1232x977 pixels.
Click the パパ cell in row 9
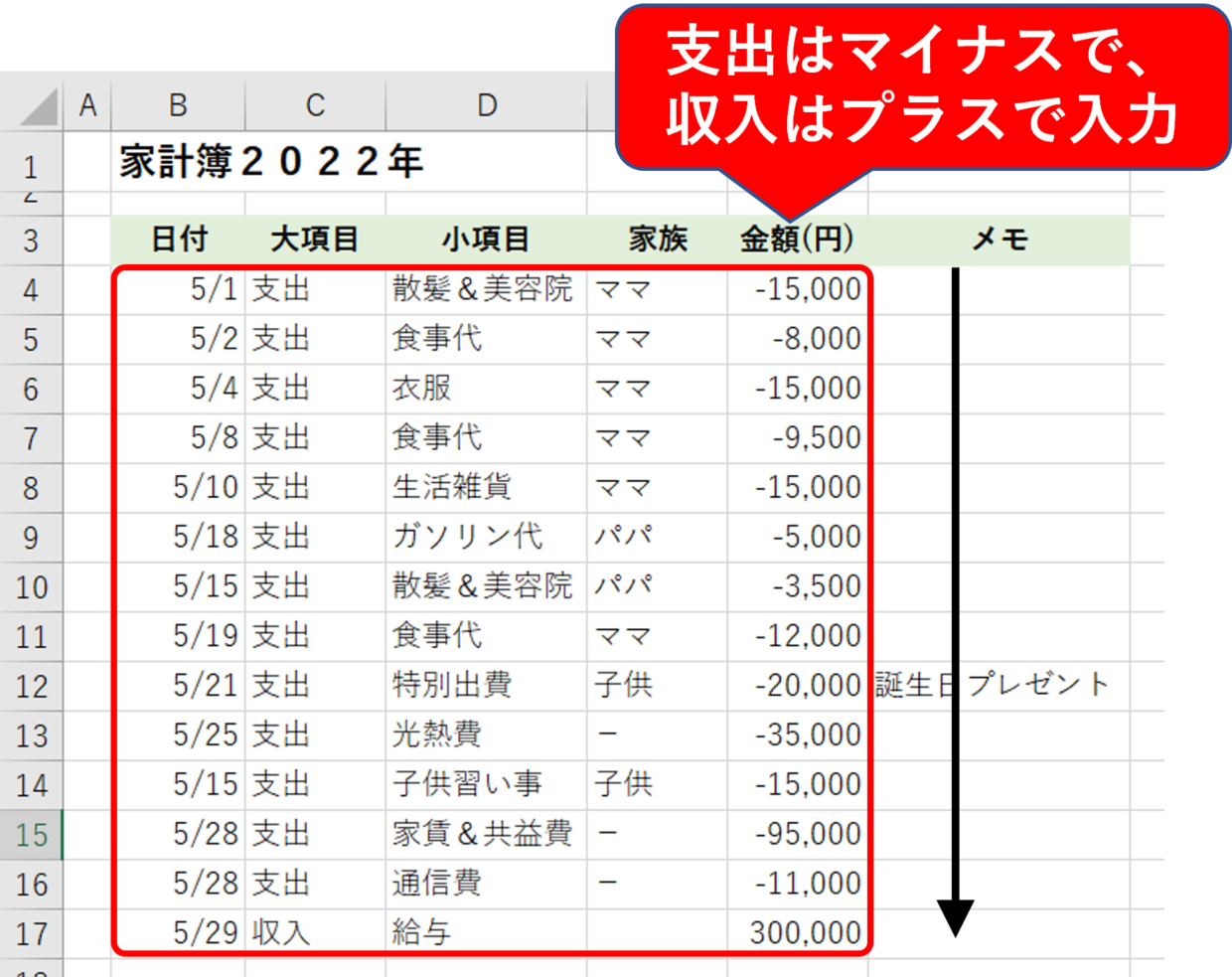click(x=657, y=538)
